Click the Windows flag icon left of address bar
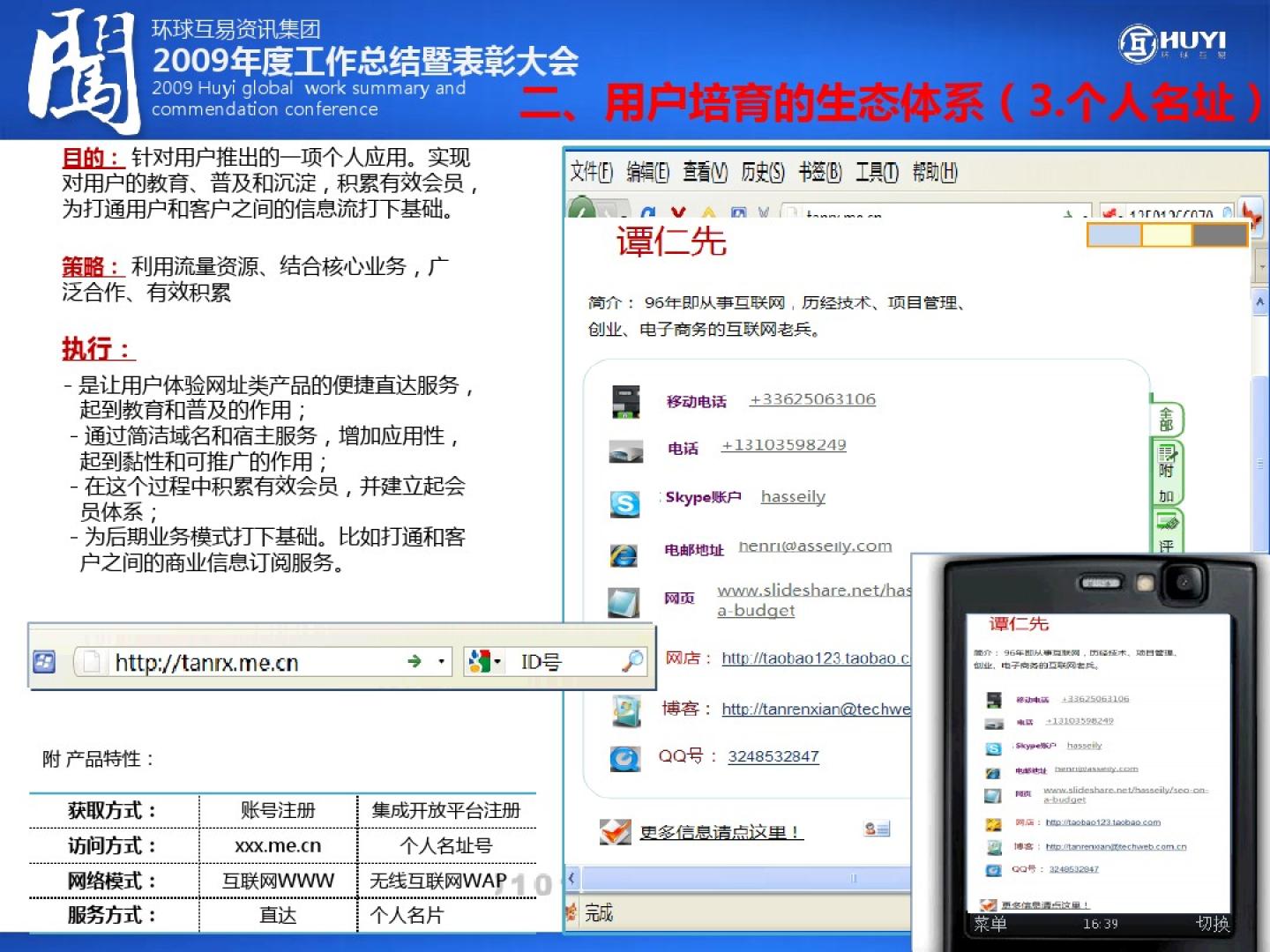 [44, 661]
